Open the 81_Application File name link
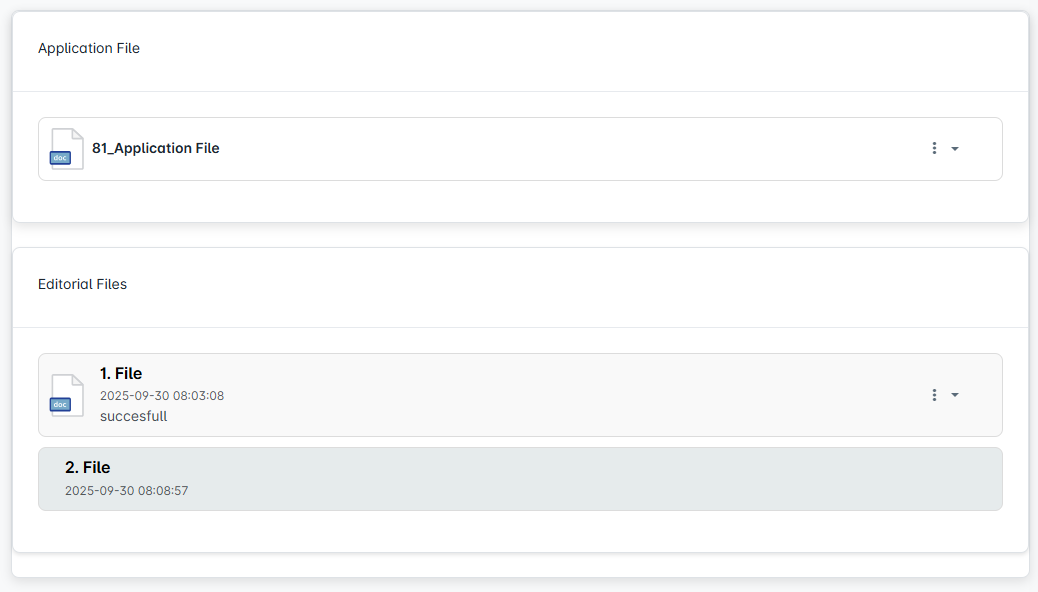This screenshot has width=1038, height=592. 156,148
